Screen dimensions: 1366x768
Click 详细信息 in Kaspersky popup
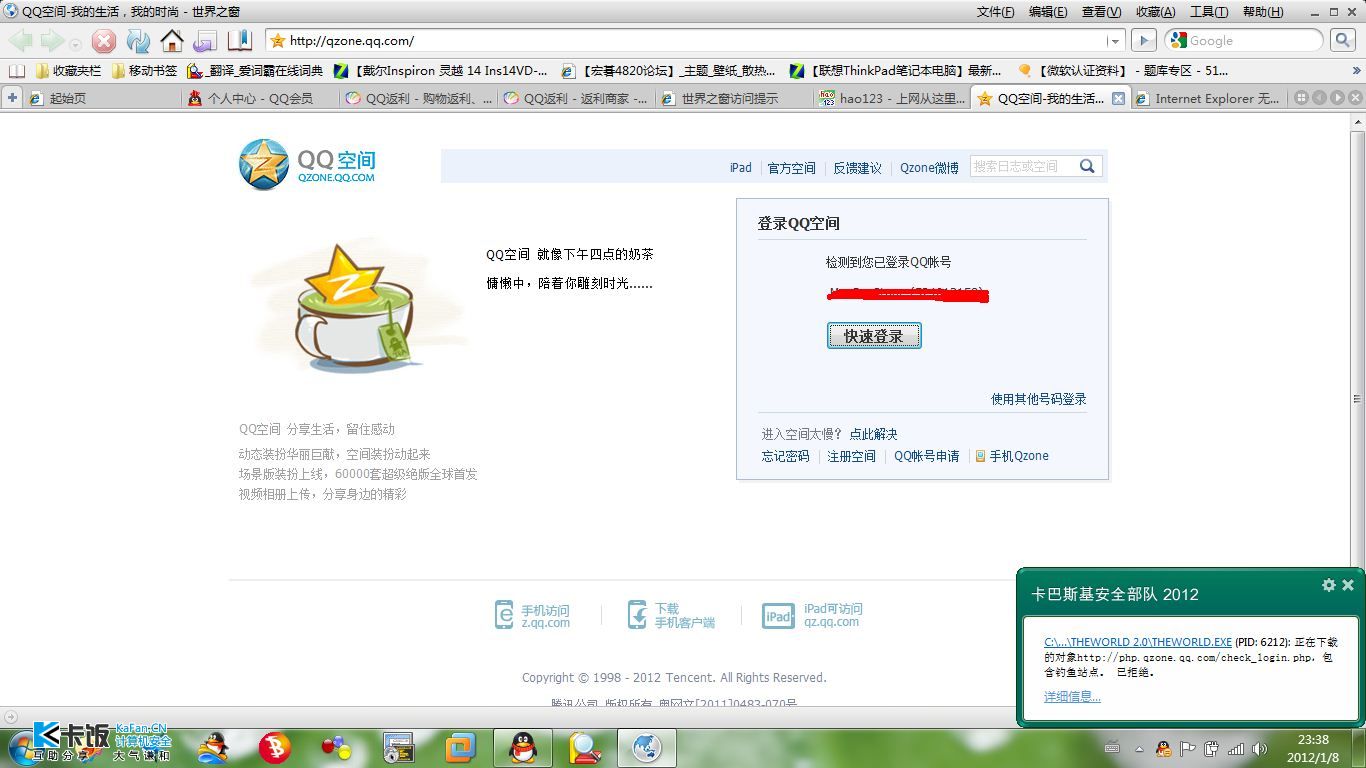(1072, 696)
